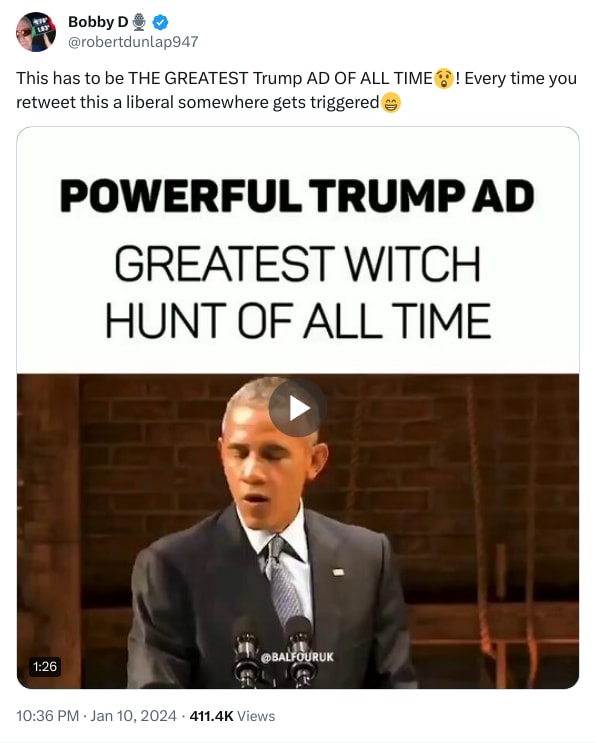Screen dimensions: 611x743
Task: Click the astonished face emoji in tweet
Action: (444, 78)
